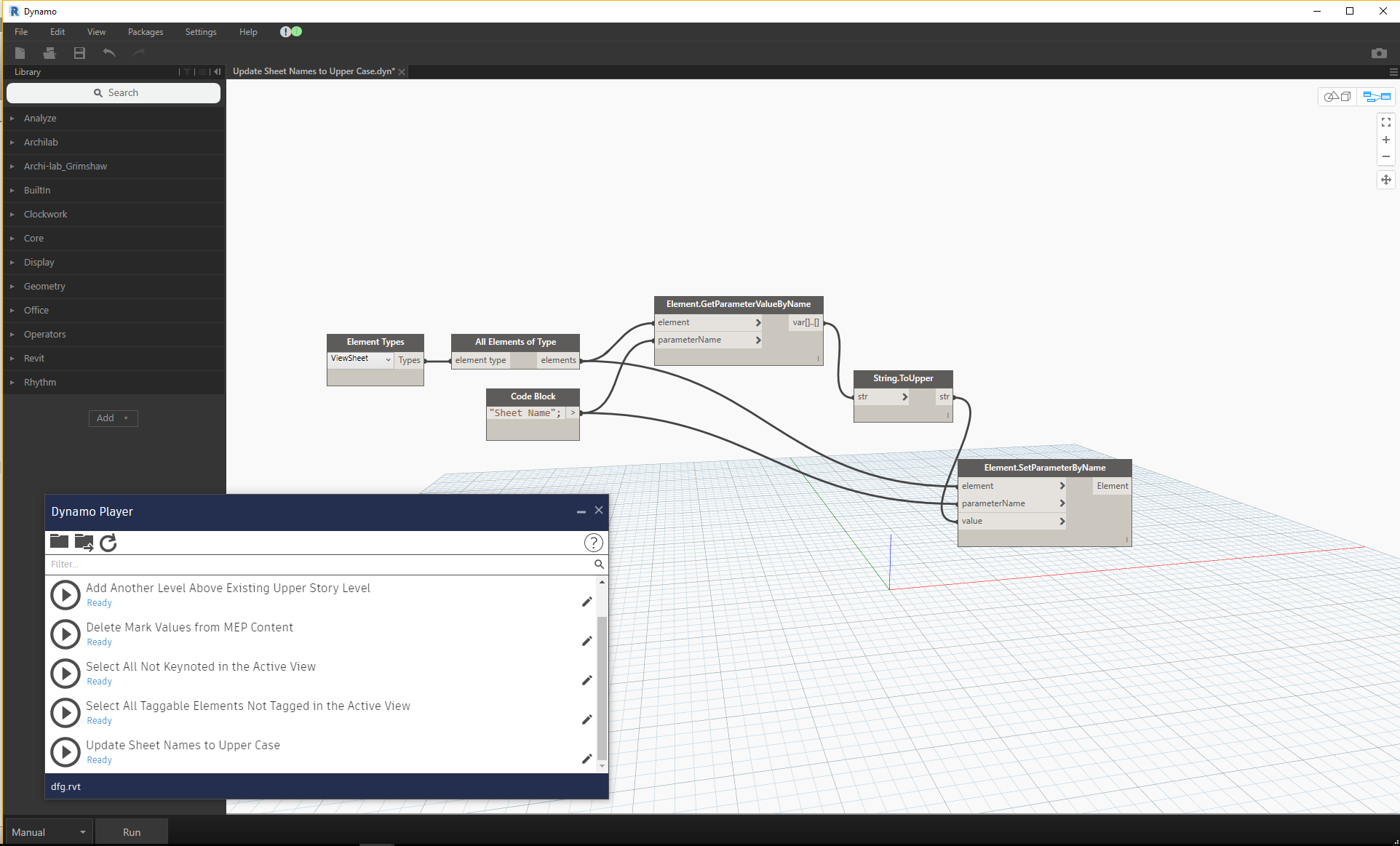Click the Run button
The image size is (1400, 846).
tap(132, 832)
